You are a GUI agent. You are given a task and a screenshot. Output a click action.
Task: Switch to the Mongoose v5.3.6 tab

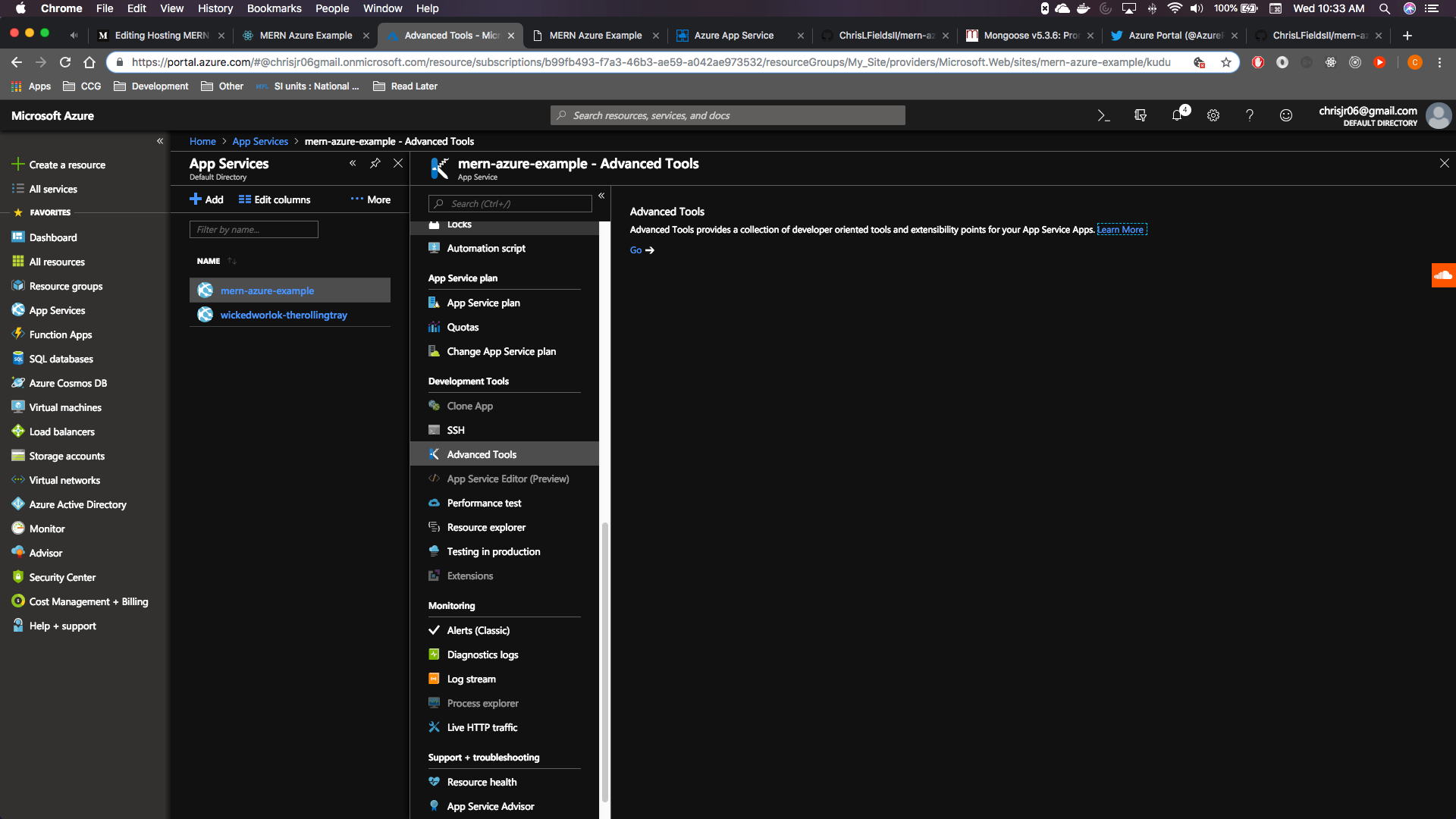pyautogui.click(x=1028, y=35)
